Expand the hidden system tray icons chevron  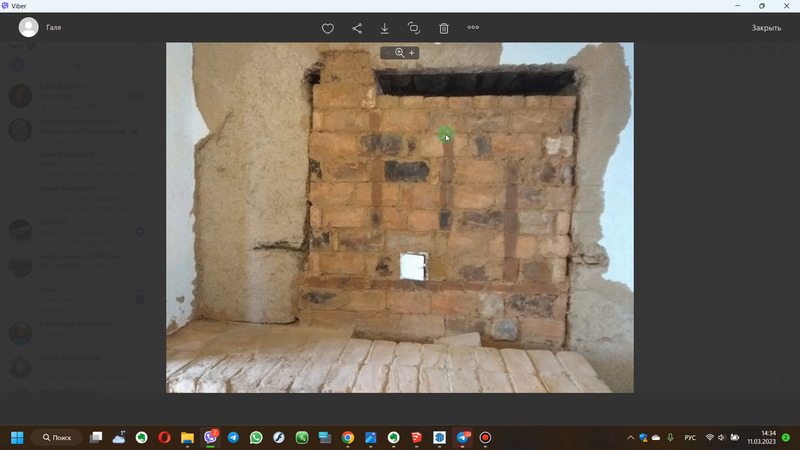tap(630, 437)
